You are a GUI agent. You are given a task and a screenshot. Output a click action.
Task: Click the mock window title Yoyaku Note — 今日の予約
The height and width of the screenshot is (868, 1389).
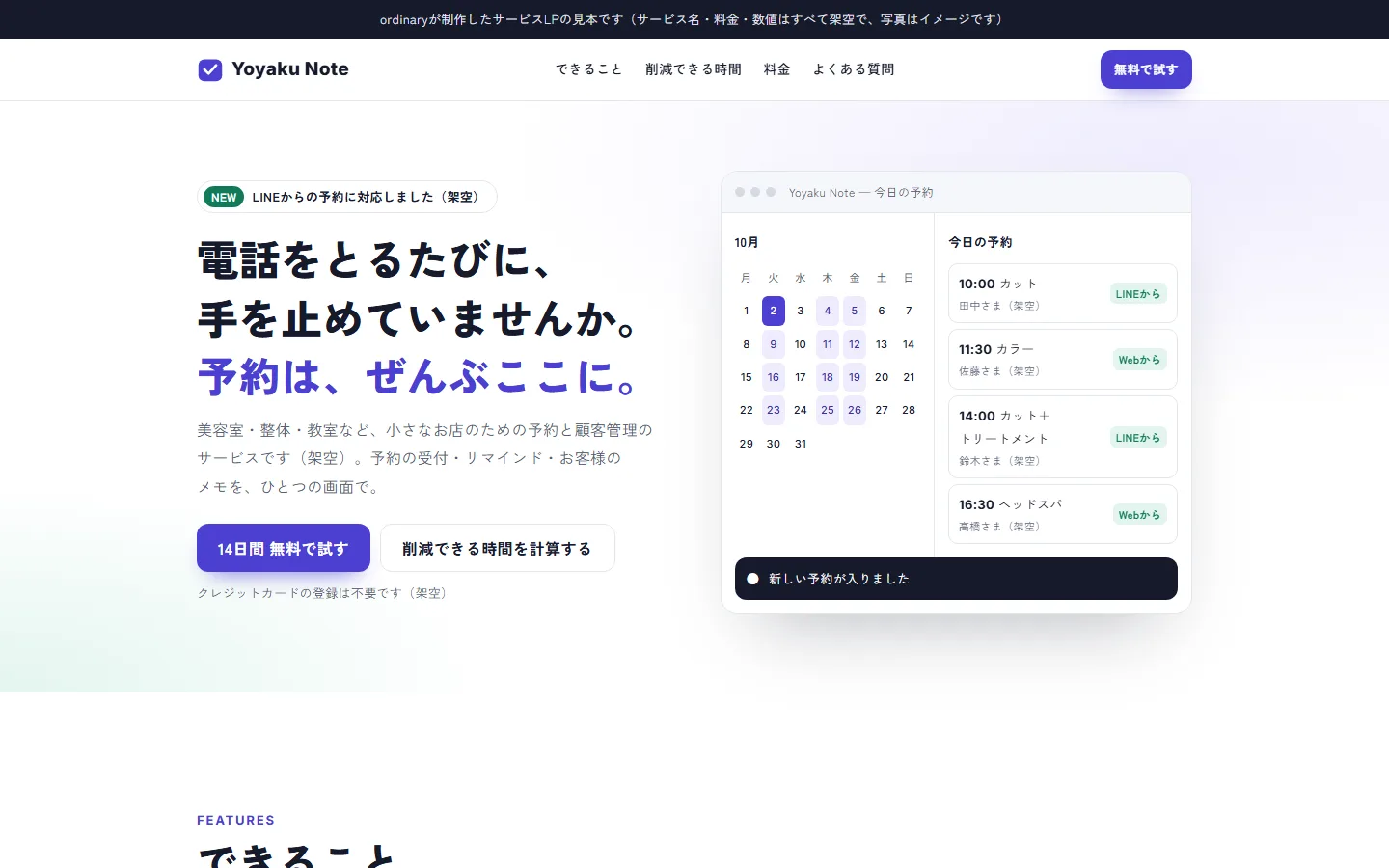(x=861, y=193)
